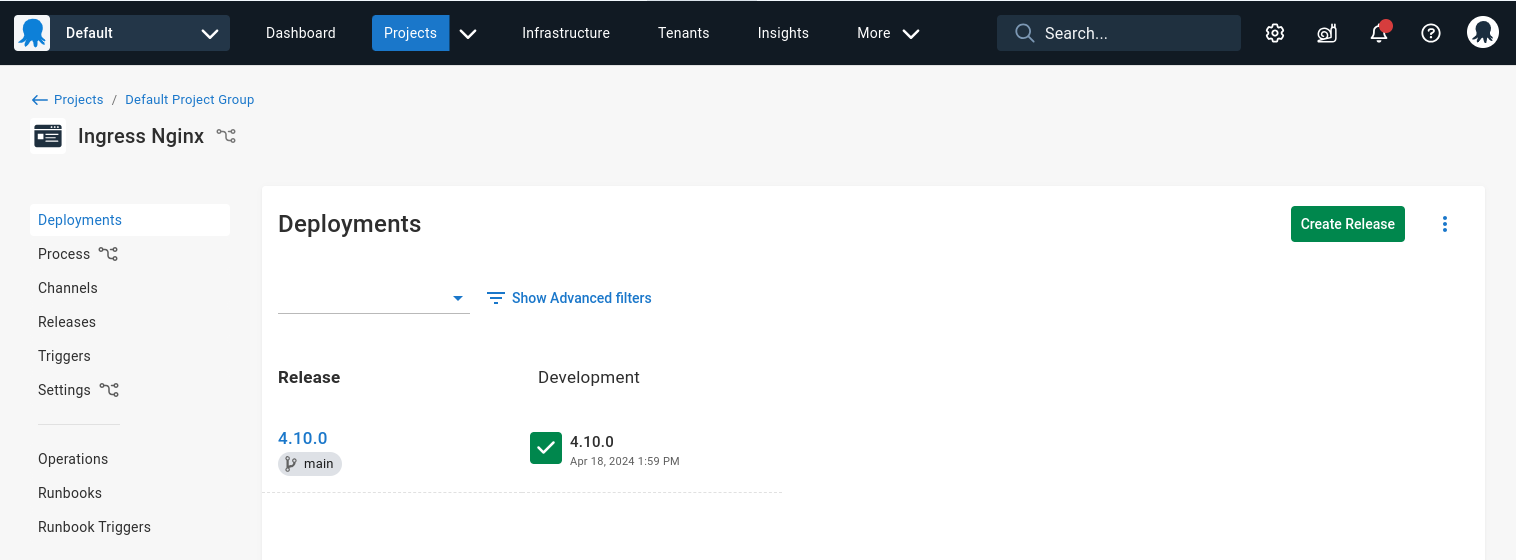Click the green successful deployment checkmark
The width and height of the screenshot is (1516, 560).
pos(546,448)
